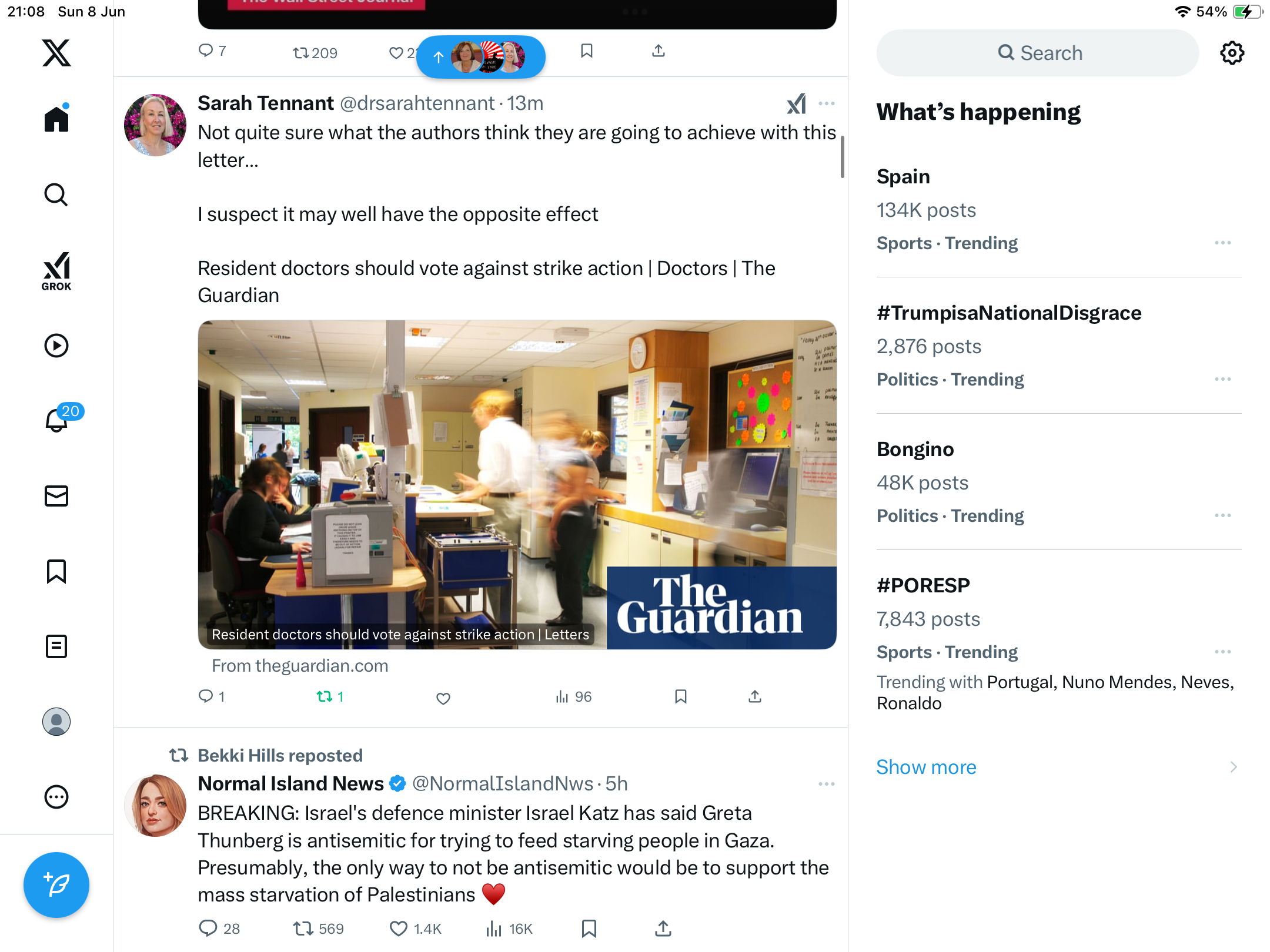The image size is (1270, 952).
Task: Open Grok from the sidebar
Action: coord(56,271)
